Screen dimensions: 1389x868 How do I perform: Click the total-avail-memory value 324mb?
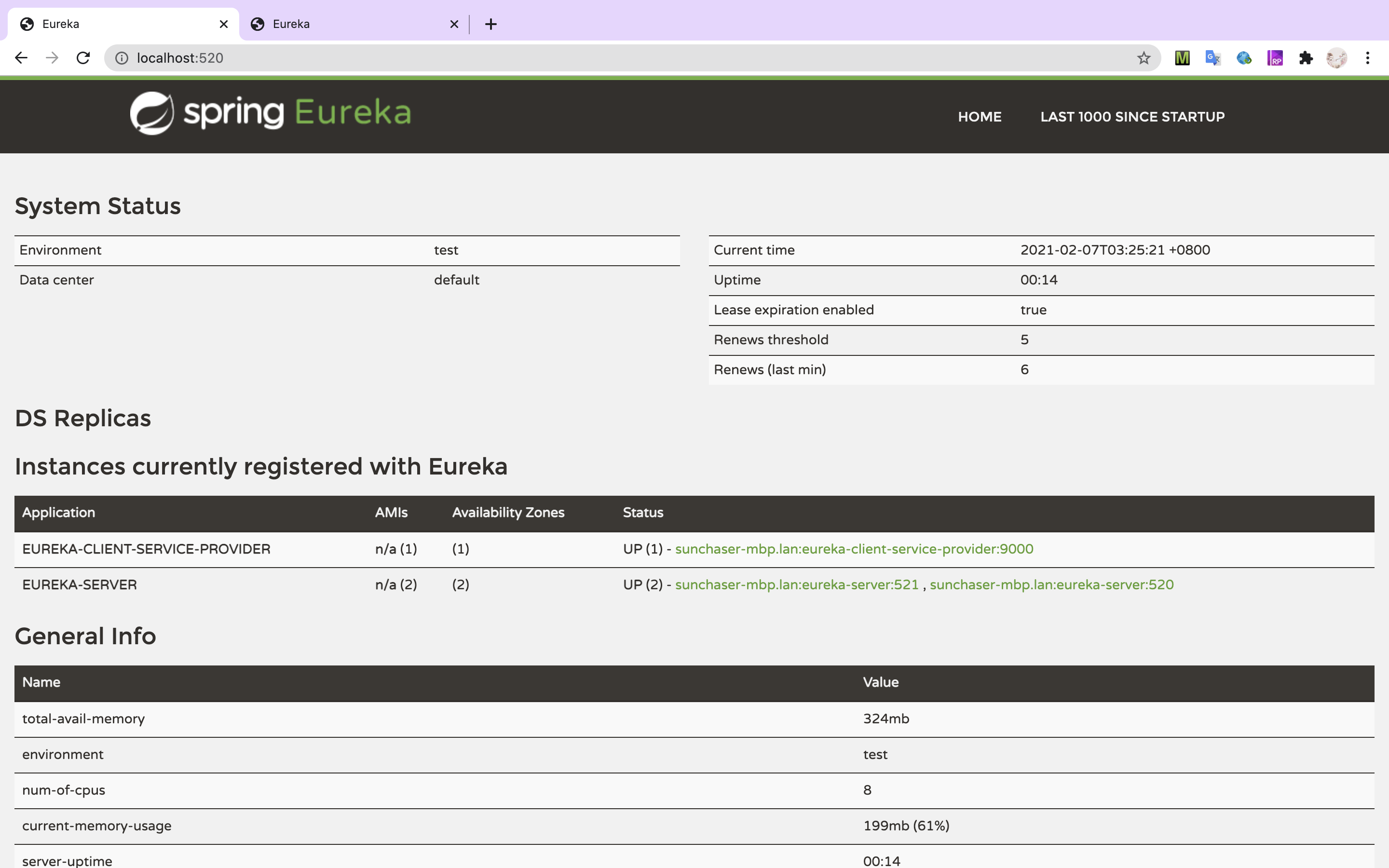(885, 719)
